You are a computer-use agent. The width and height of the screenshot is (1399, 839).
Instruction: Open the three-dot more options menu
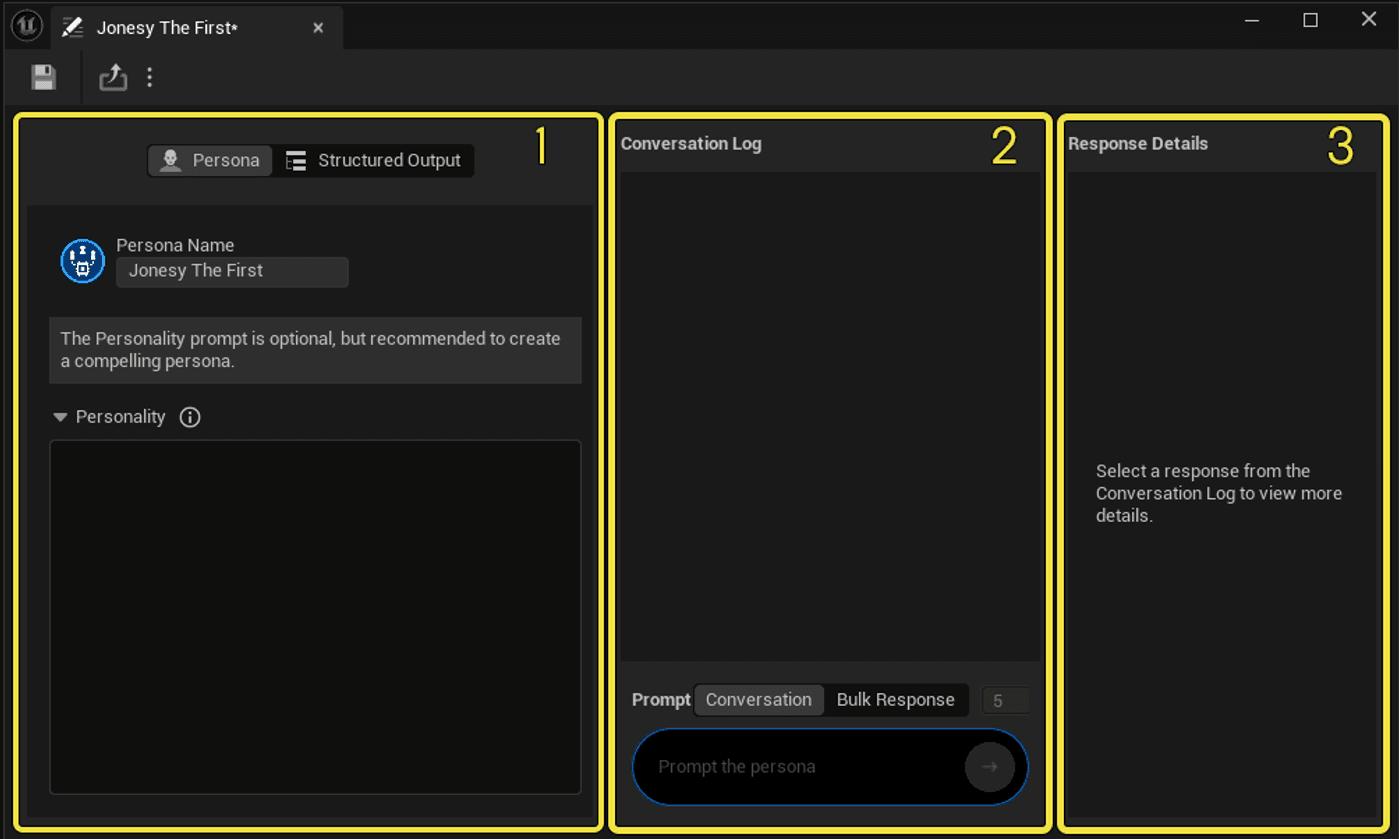[150, 77]
